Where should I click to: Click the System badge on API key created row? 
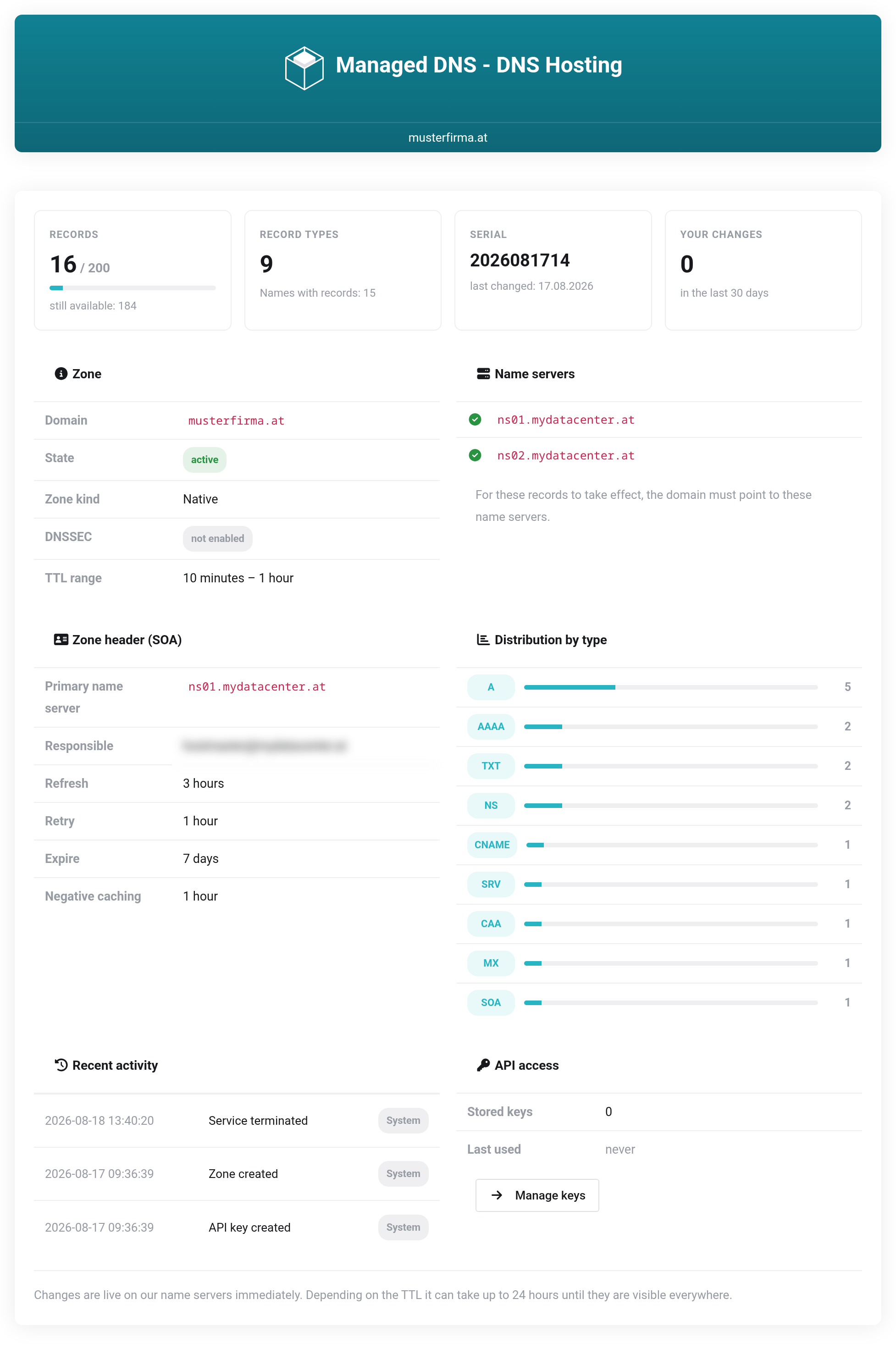coord(403,1227)
